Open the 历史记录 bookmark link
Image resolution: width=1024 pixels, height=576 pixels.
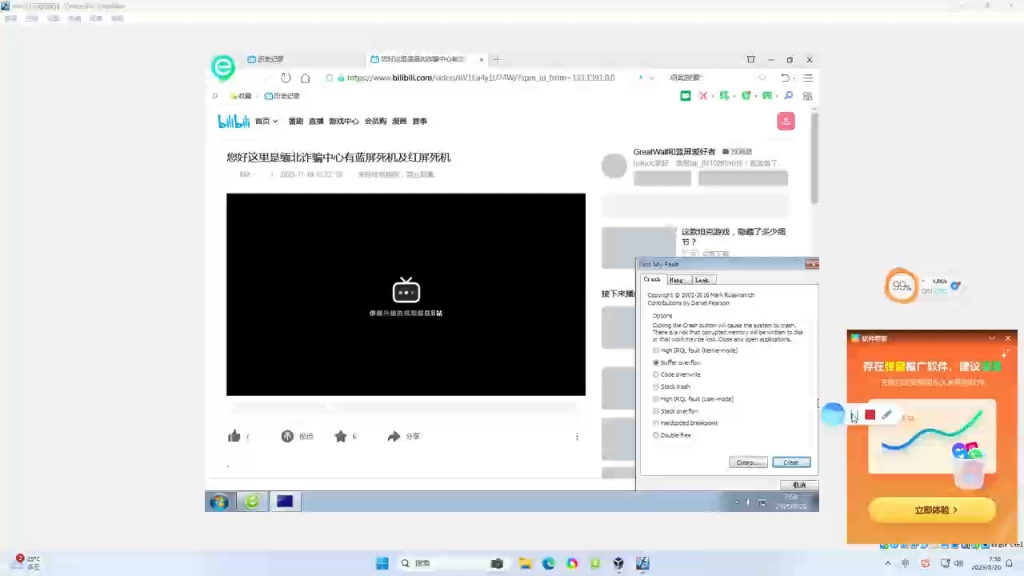[282, 96]
